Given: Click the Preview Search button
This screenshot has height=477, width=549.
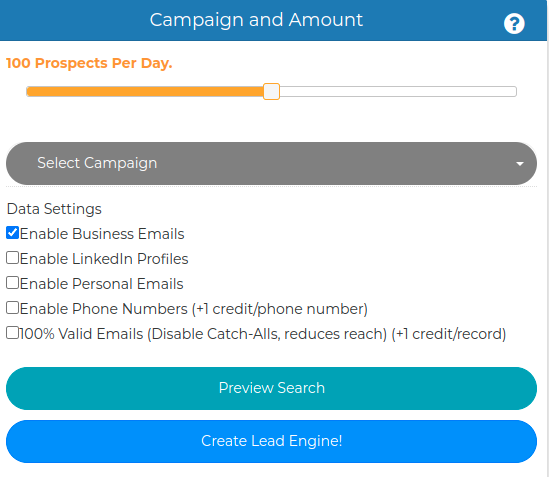Looking at the screenshot, I should 271,388.
